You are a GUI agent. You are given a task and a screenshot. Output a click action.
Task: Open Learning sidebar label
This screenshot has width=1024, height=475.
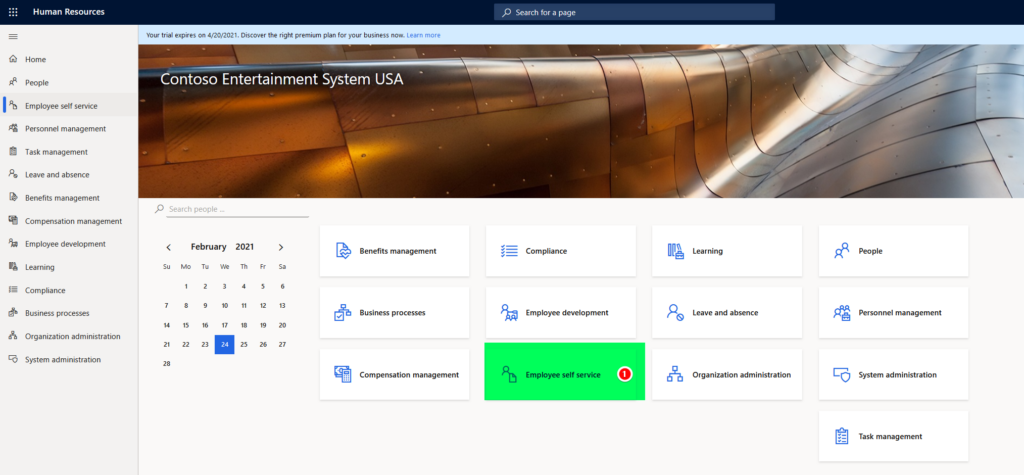(x=40, y=267)
